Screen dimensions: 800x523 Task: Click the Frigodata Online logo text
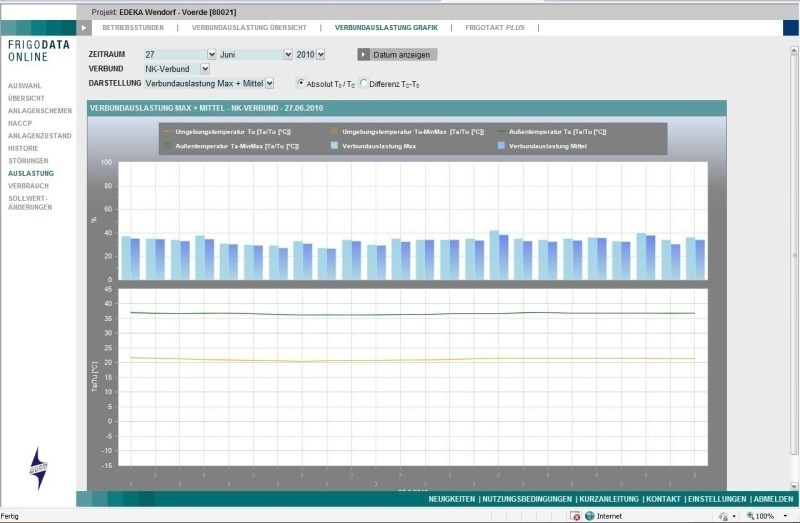pos(39,51)
